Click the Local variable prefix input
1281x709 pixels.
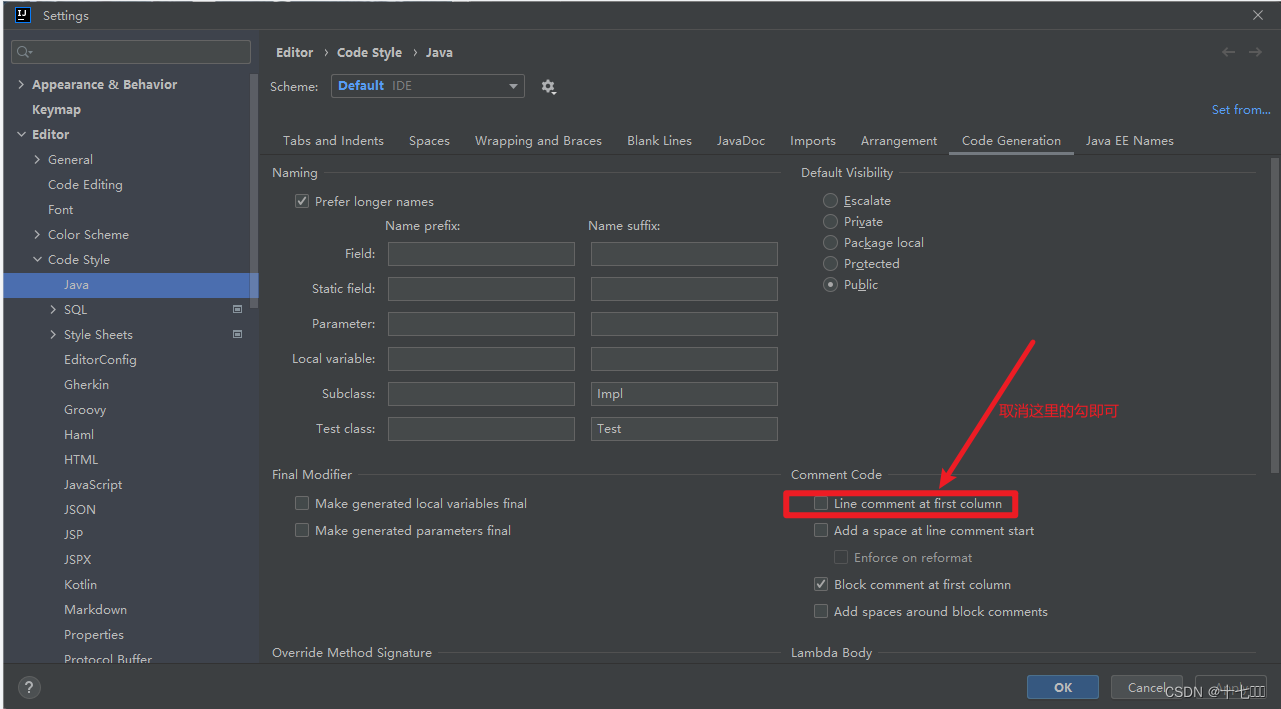[481, 358]
